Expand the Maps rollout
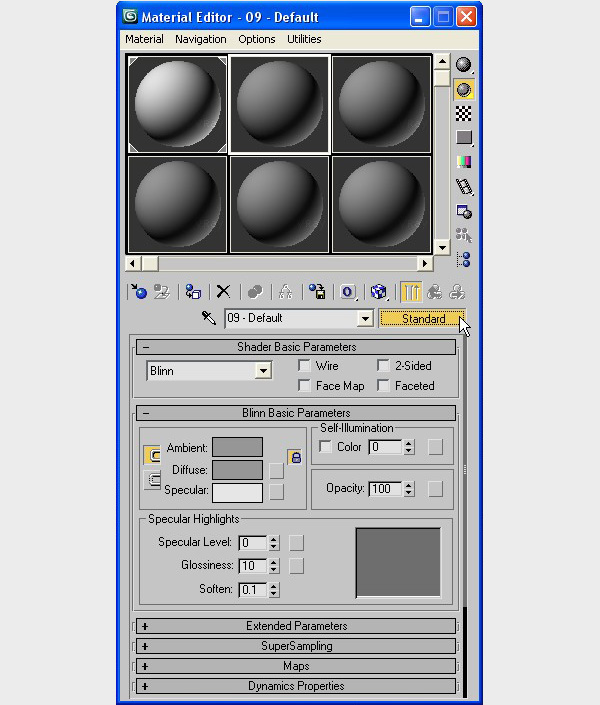The height and width of the screenshot is (705, 600). click(296, 666)
